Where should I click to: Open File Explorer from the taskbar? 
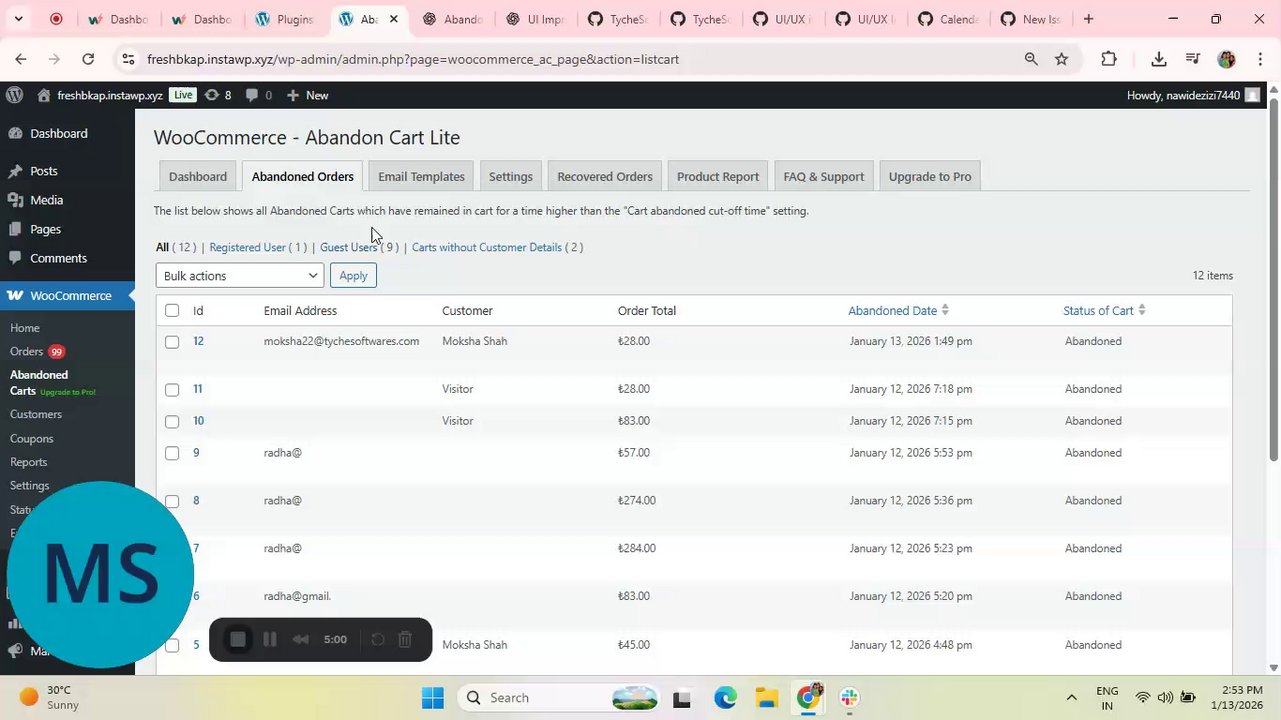(x=767, y=698)
